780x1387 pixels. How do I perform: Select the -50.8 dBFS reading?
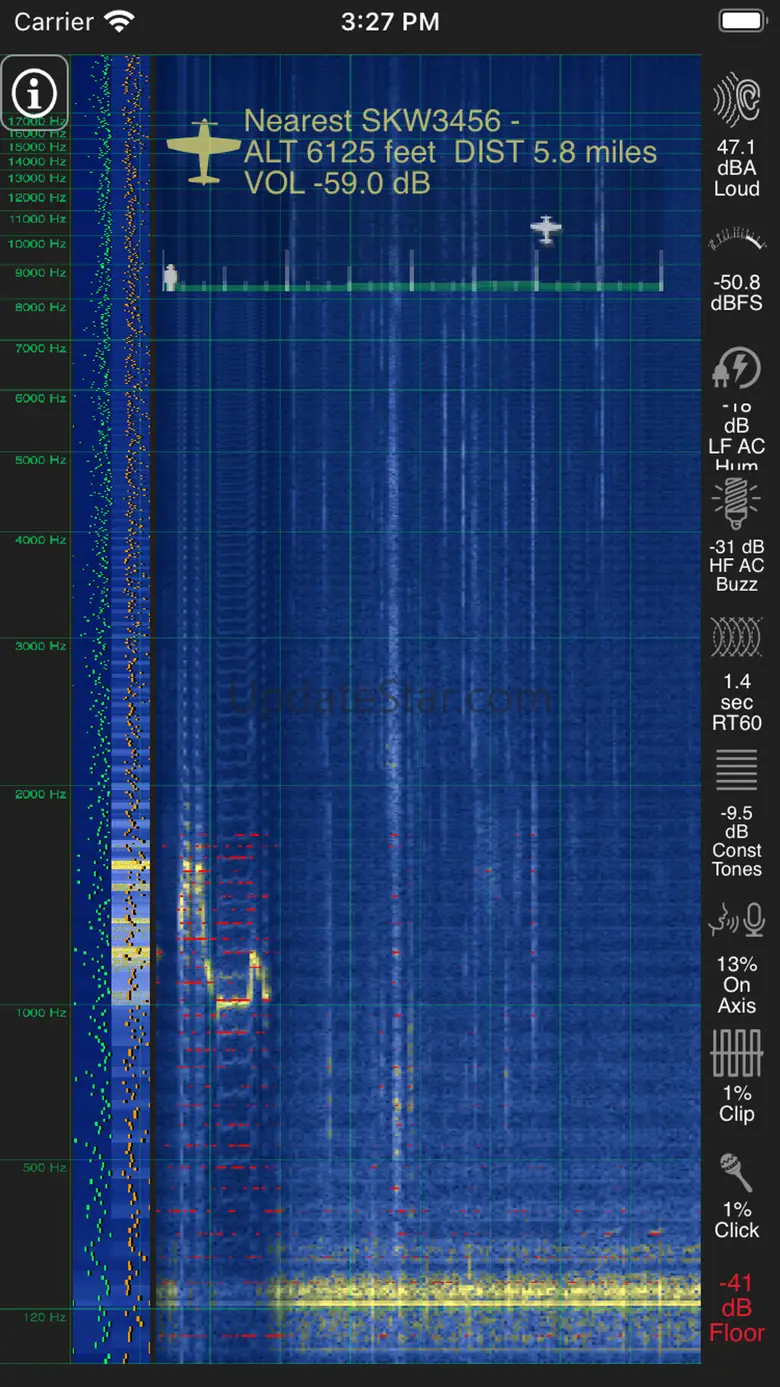[736, 293]
